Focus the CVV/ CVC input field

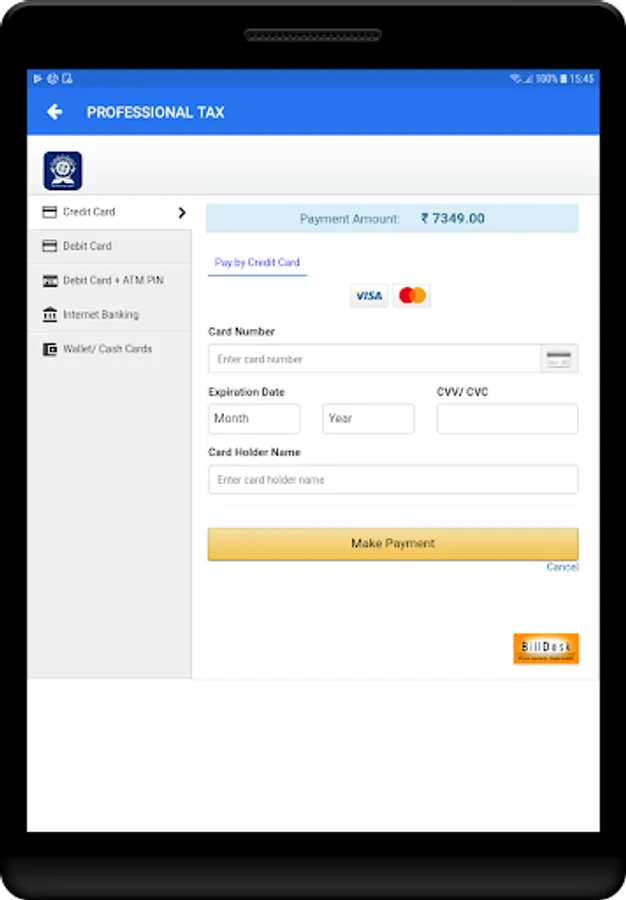pos(507,418)
